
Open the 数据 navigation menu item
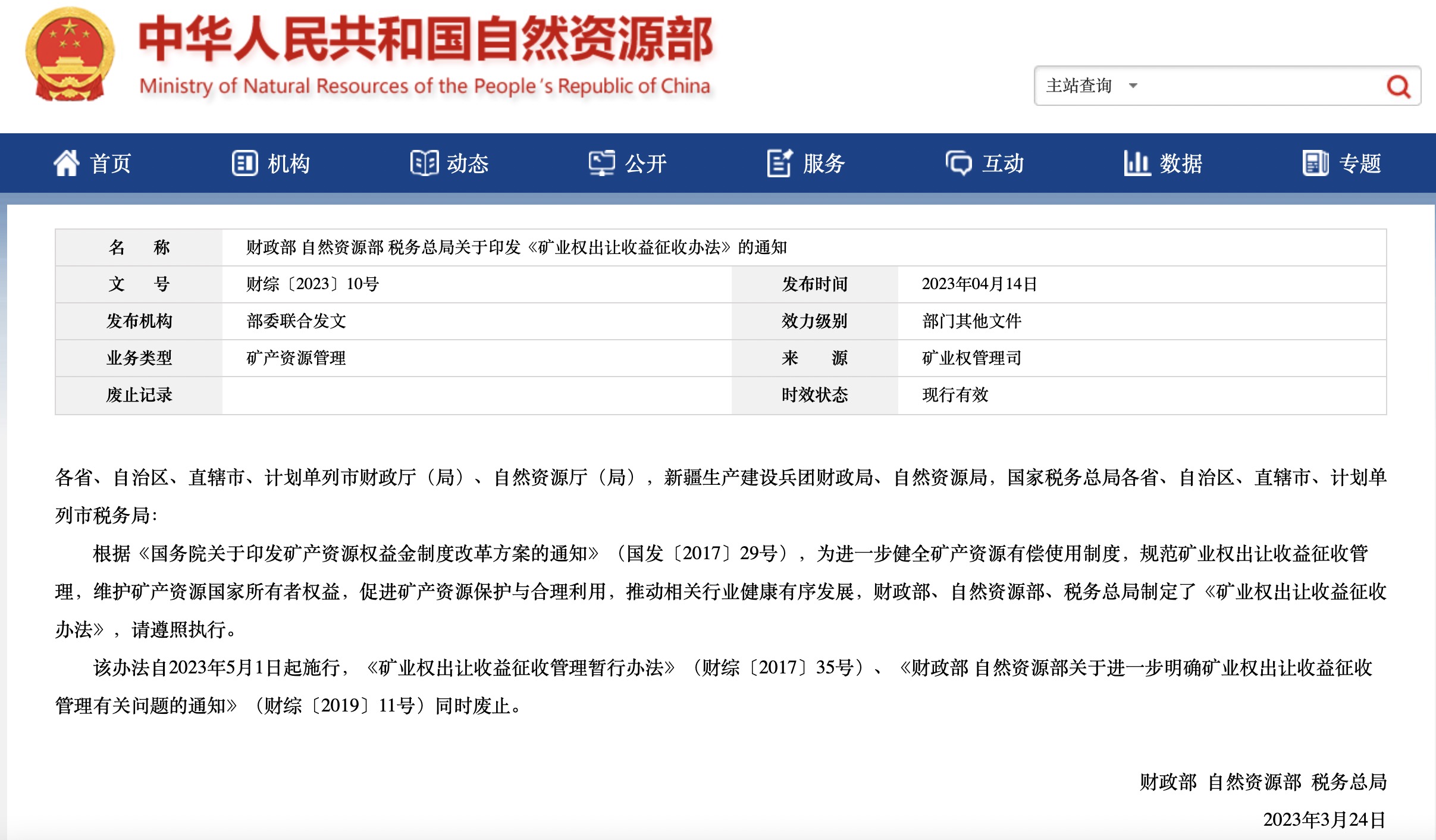(1164, 163)
